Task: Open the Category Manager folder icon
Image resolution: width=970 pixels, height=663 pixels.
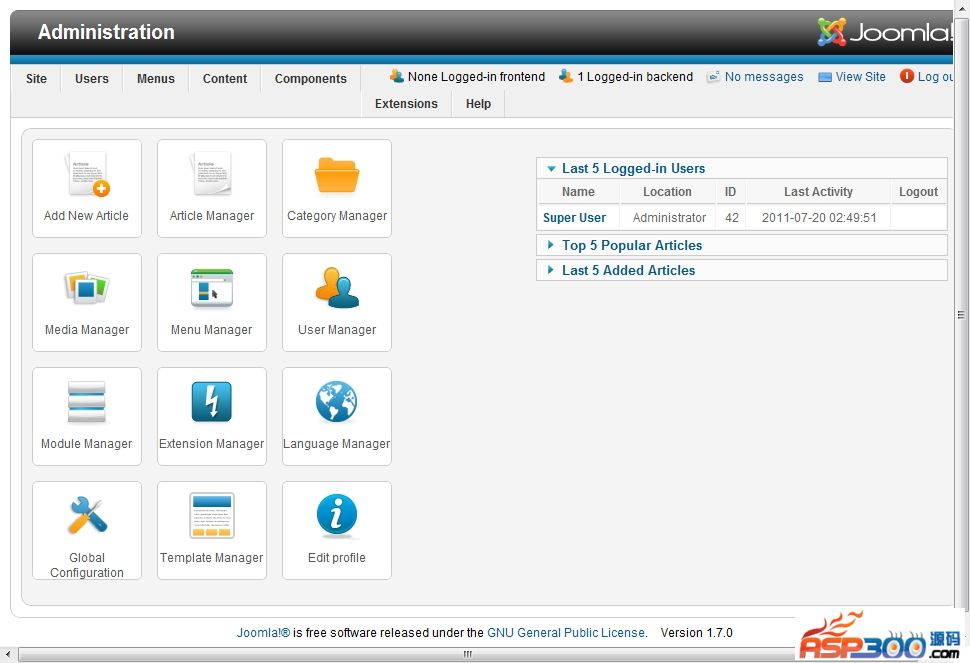Action: pos(337,175)
